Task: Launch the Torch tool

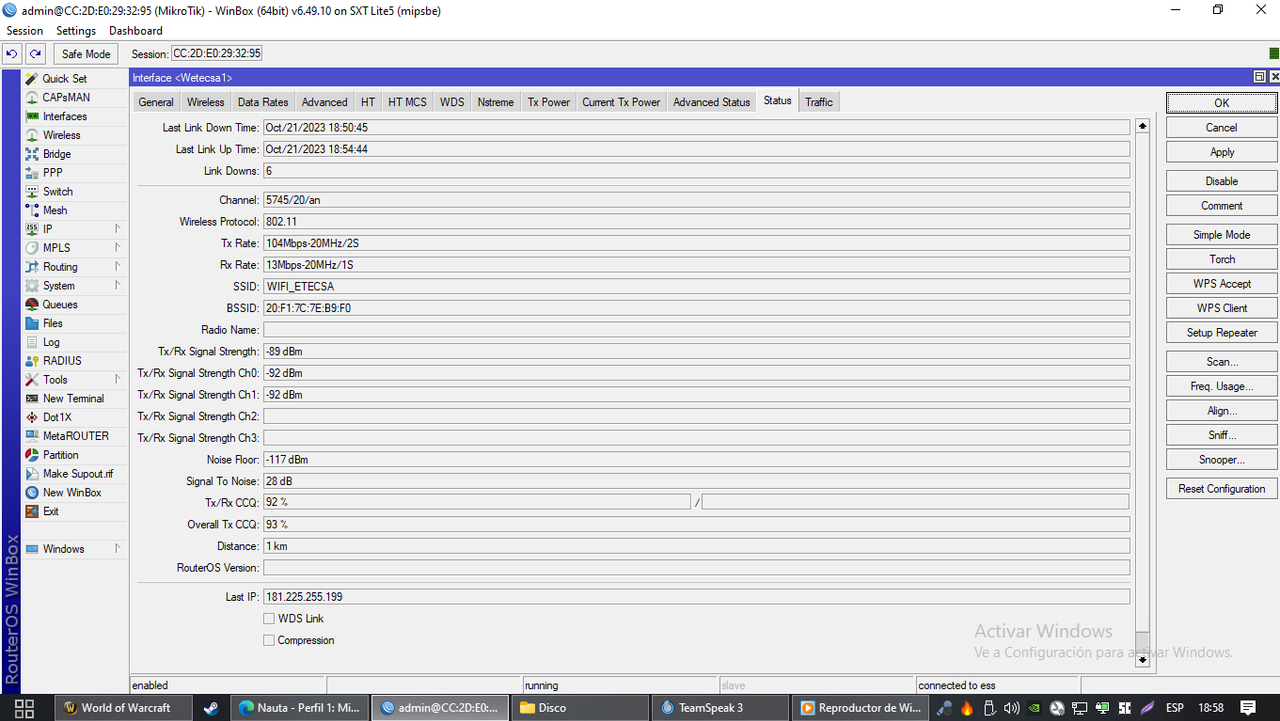Action: pyautogui.click(x=1220, y=258)
